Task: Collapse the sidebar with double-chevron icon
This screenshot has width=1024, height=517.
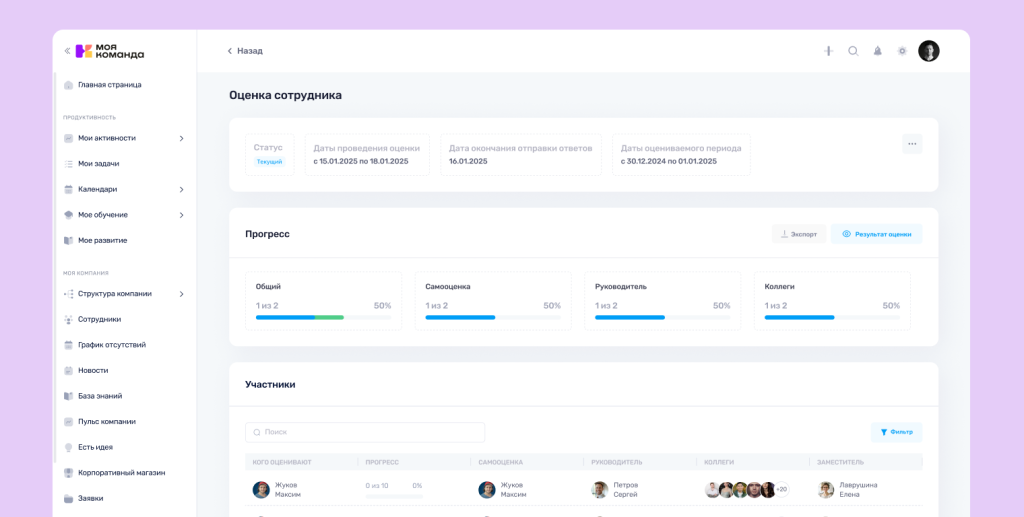Action: (x=67, y=51)
